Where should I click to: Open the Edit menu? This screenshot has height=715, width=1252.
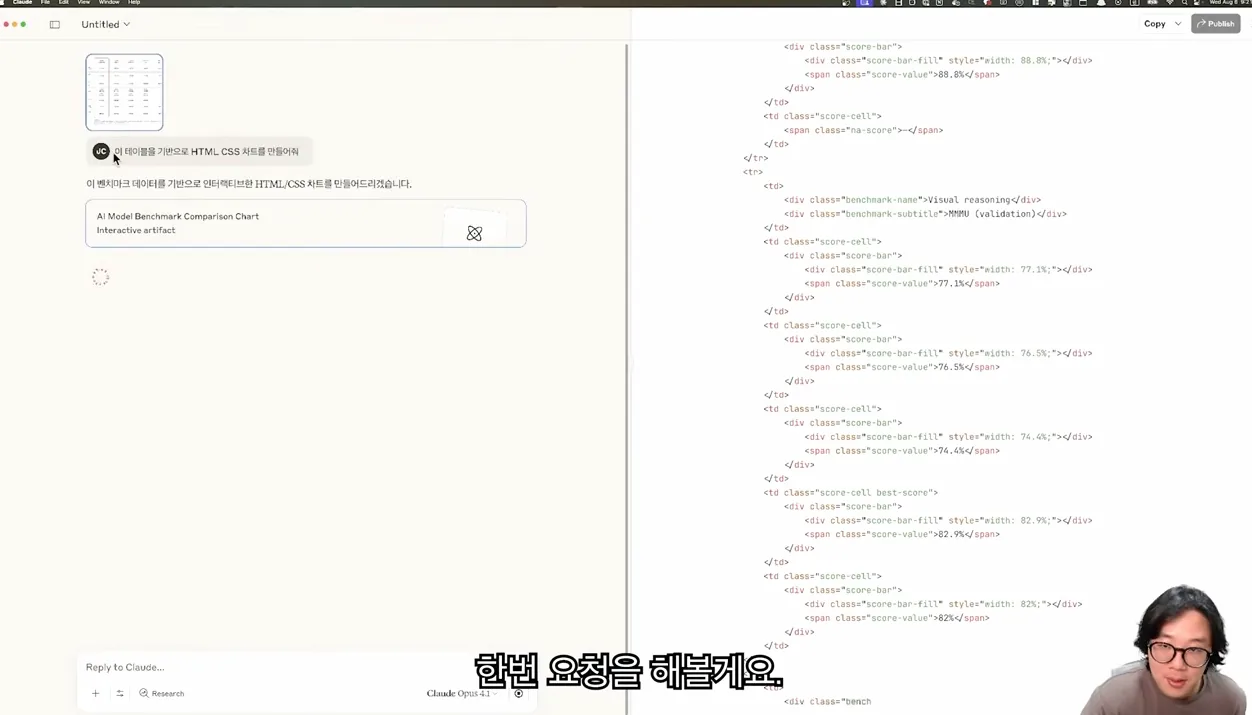[63, 3]
